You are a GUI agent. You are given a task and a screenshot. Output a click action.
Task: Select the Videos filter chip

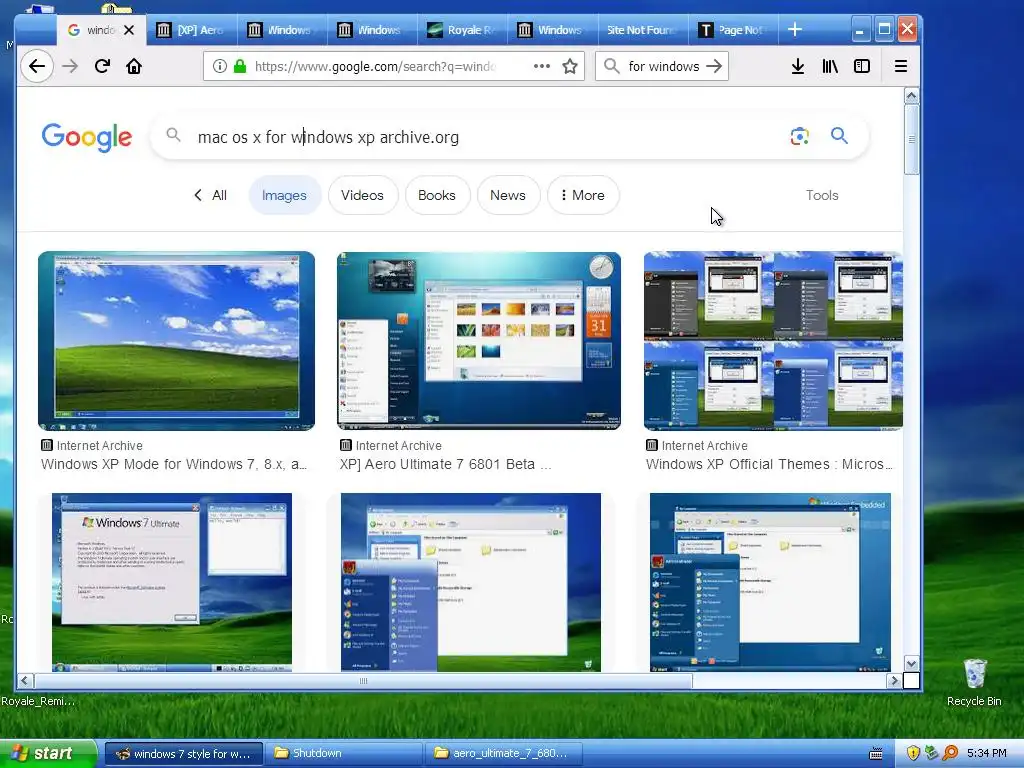tap(362, 195)
